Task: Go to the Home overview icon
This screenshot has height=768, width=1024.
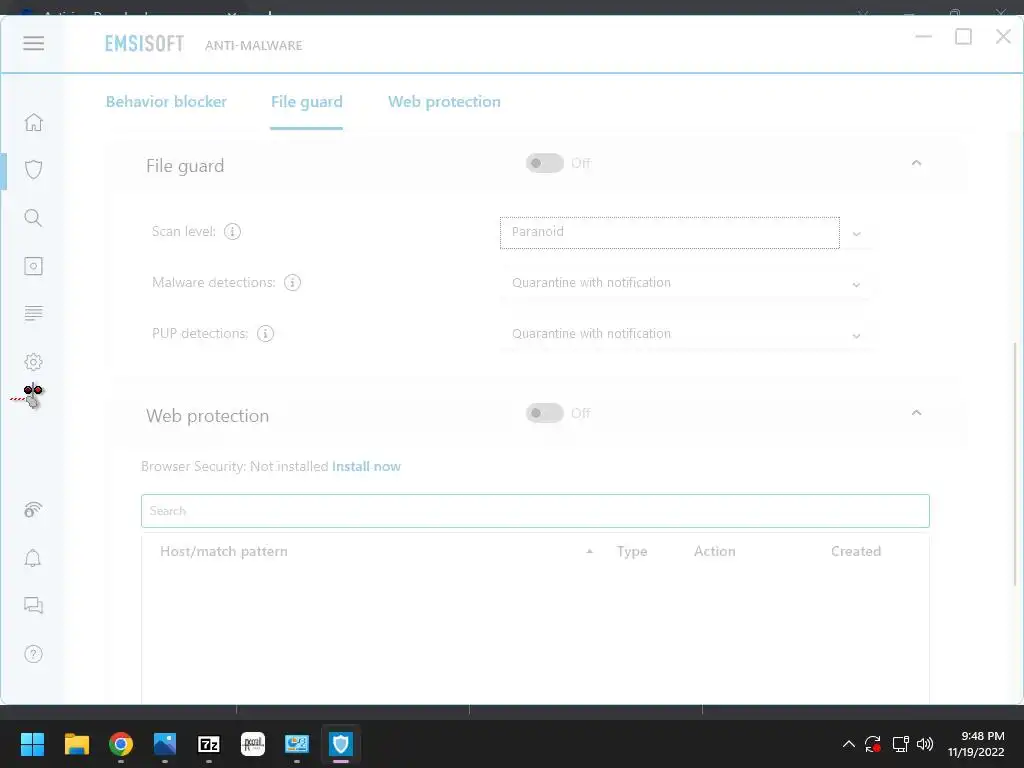Action: click(x=33, y=122)
